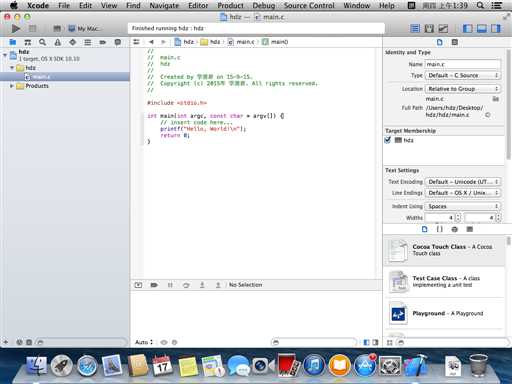The height and width of the screenshot is (384, 512).
Task: Open the Text Encoding dropdown
Action: [x=463, y=182]
